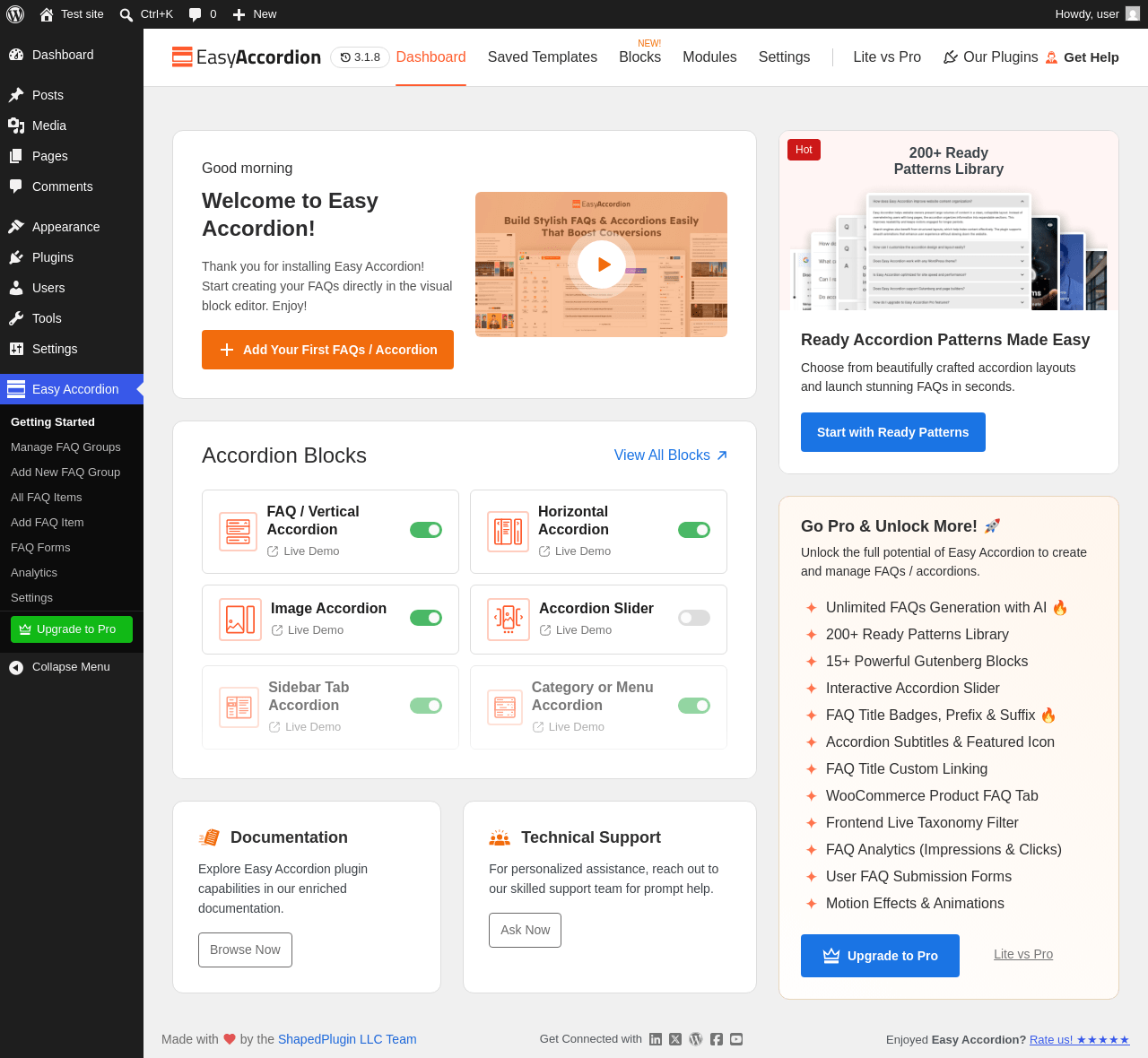Open the Saved Templates tab
The width and height of the screenshot is (1148, 1058).
pos(543,57)
